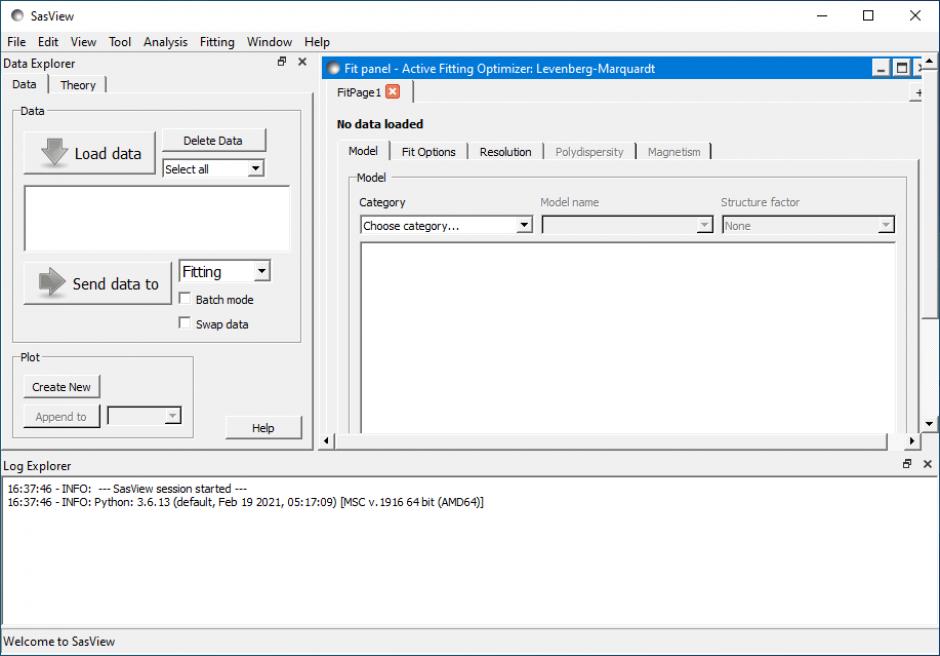This screenshot has width=940, height=656.
Task: Minimize the Fit panel subwindow
Action: (x=881, y=68)
